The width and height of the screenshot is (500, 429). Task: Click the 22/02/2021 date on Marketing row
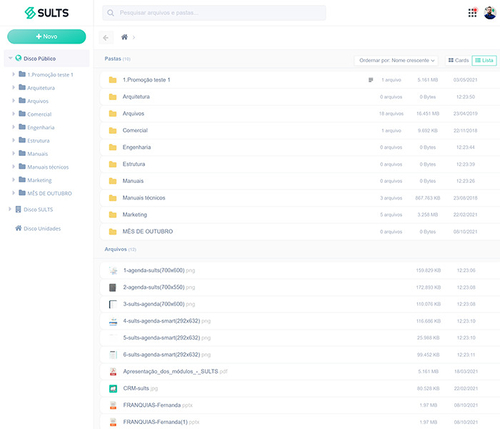point(465,215)
